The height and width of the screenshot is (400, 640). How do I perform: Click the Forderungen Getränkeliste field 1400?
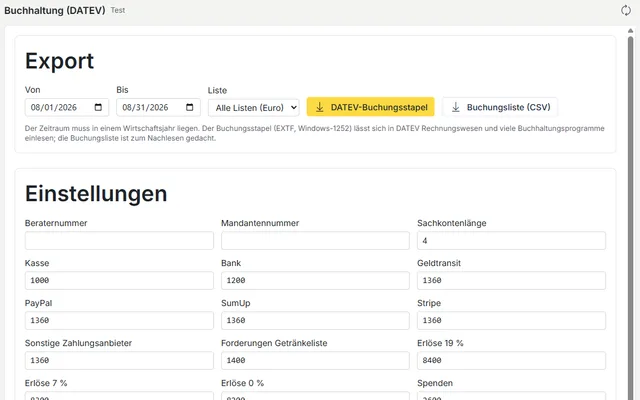[x=315, y=360]
